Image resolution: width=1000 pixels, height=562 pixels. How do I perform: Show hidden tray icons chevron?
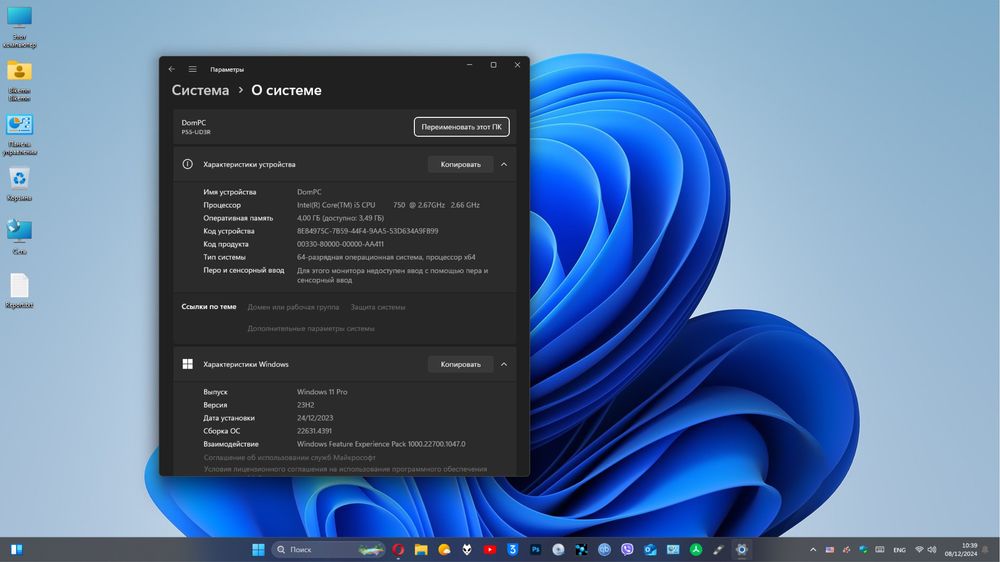[813, 549]
